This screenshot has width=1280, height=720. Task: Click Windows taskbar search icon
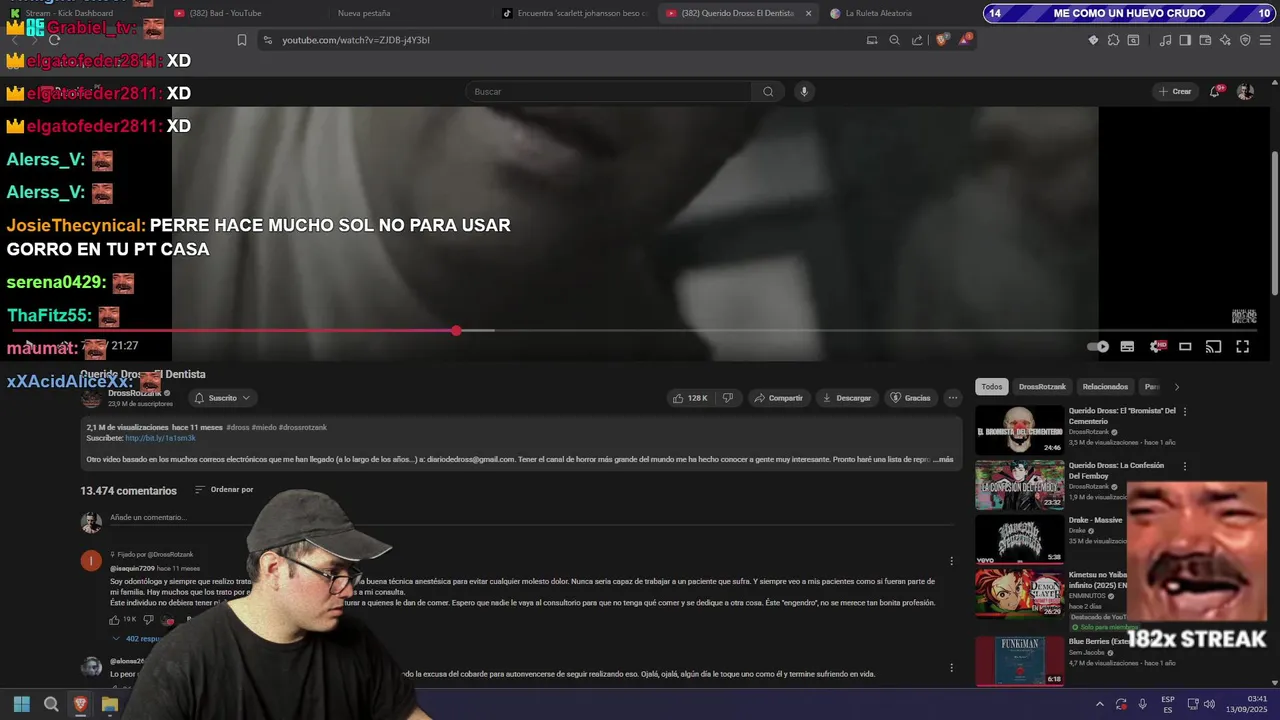tap(51, 704)
